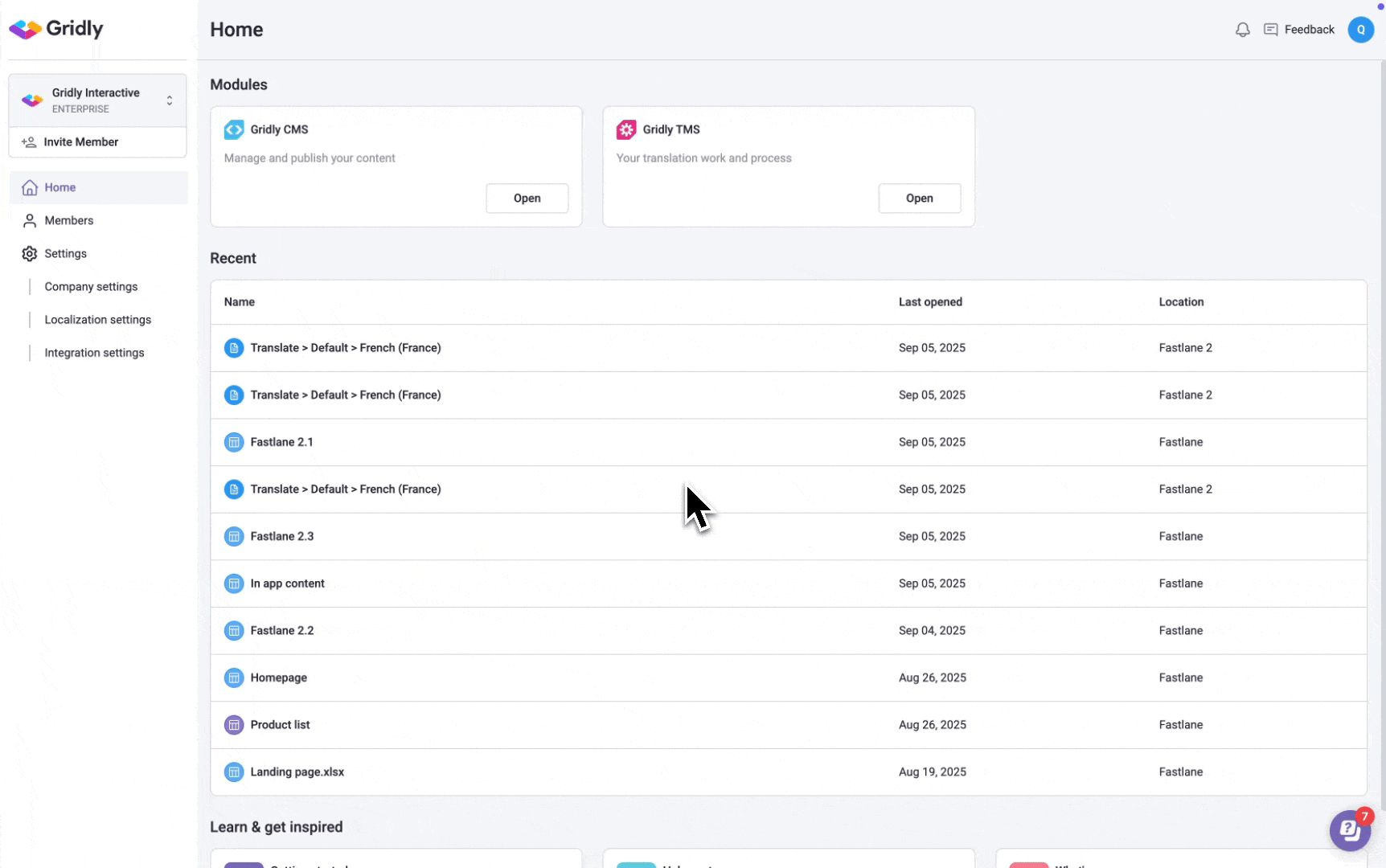The height and width of the screenshot is (868, 1386).
Task: Click the Homepage grid icon
Action: click(x=234, y=678)
